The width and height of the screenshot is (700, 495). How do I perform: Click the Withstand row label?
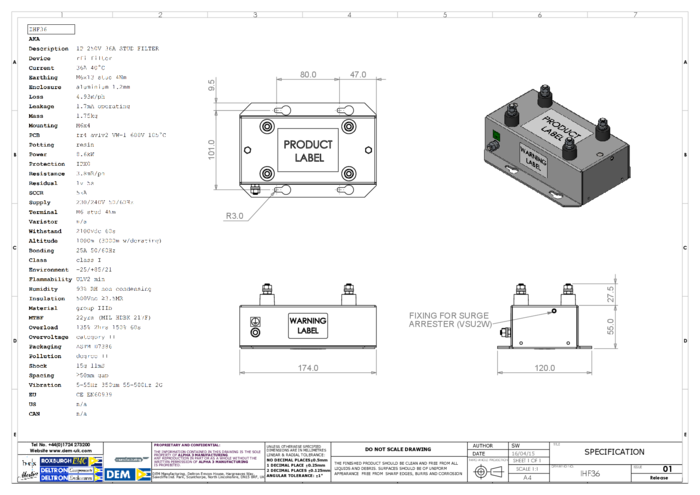pos(45,231)
